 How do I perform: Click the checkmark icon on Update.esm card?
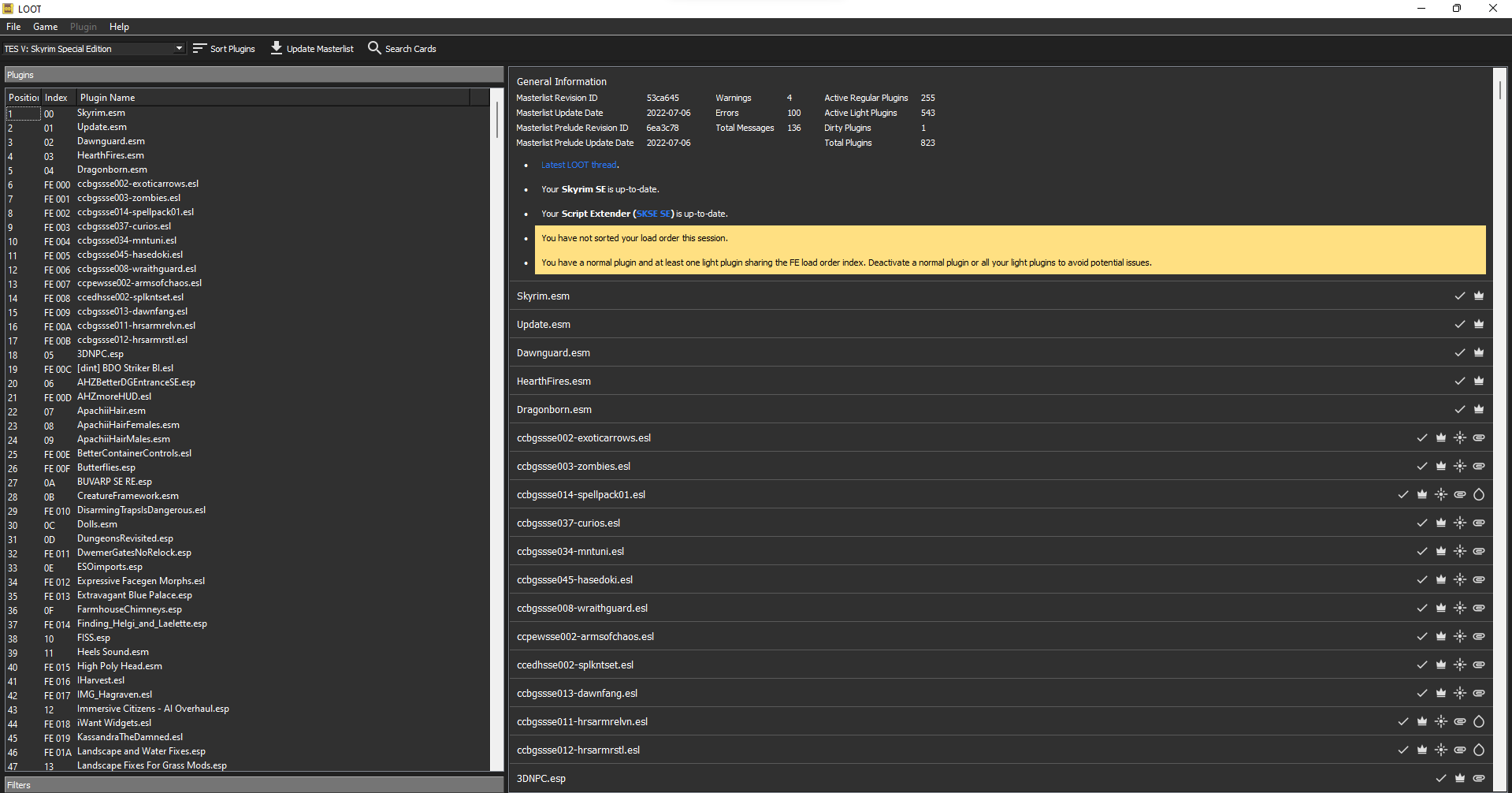coord(1460,324)
